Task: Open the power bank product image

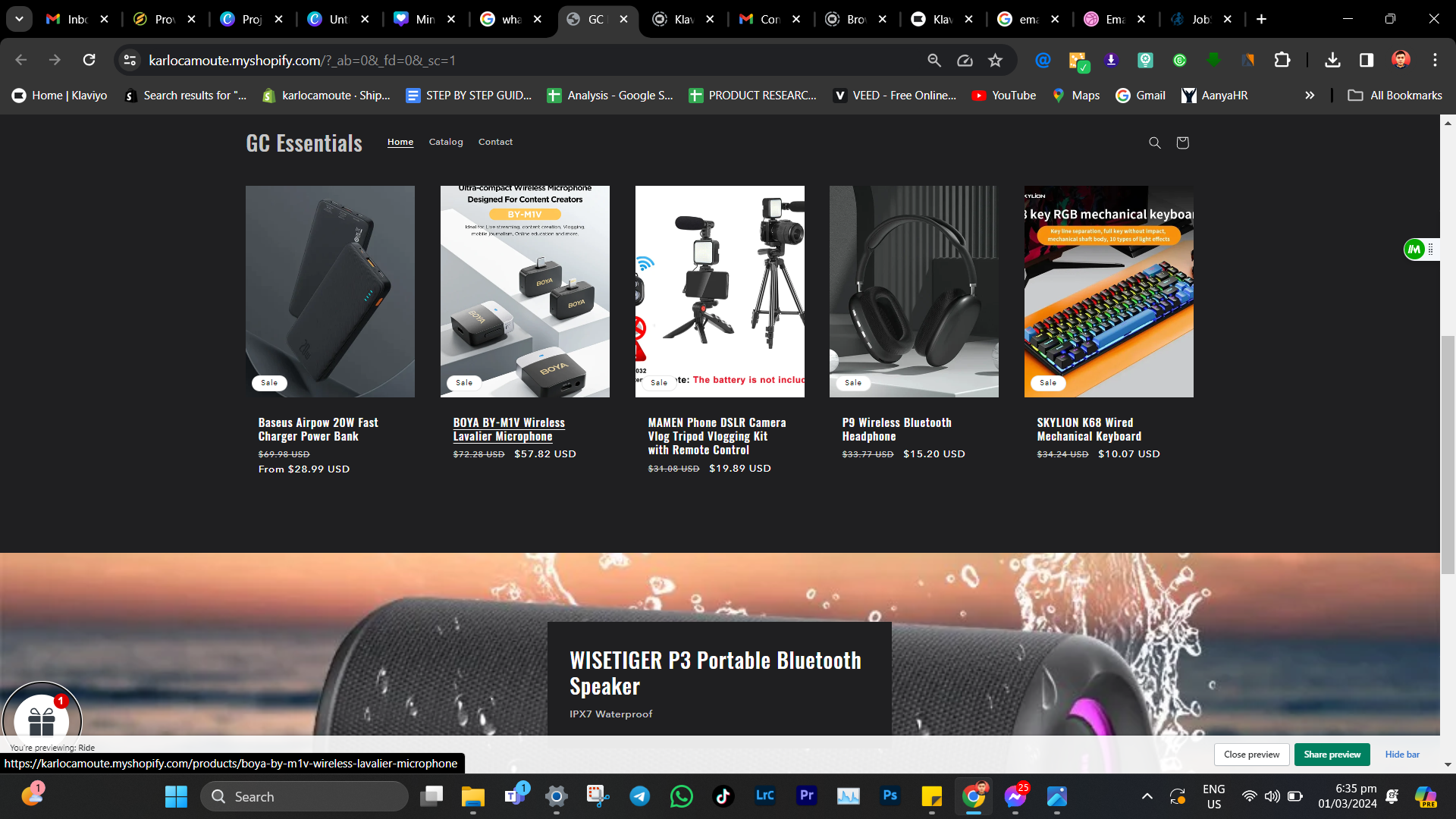Action: pyautogui.click(x=330, y=291)
